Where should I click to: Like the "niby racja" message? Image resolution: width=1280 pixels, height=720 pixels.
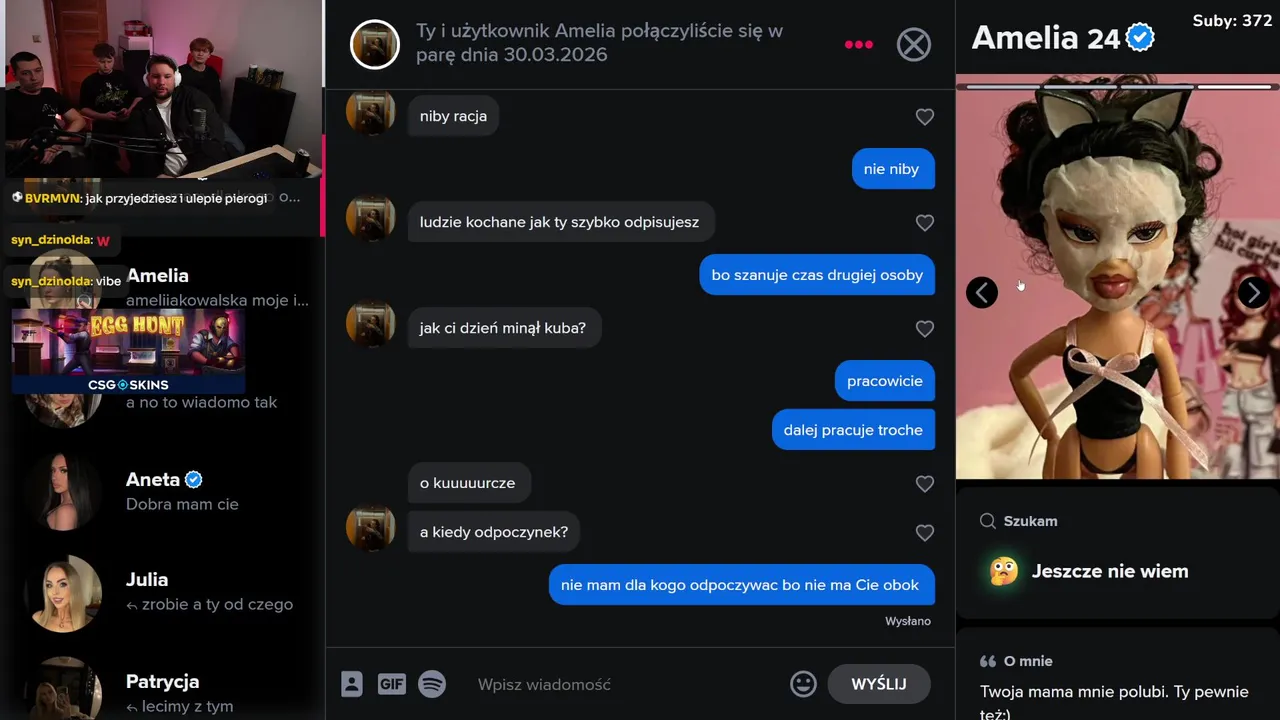(x=925, y=117)
